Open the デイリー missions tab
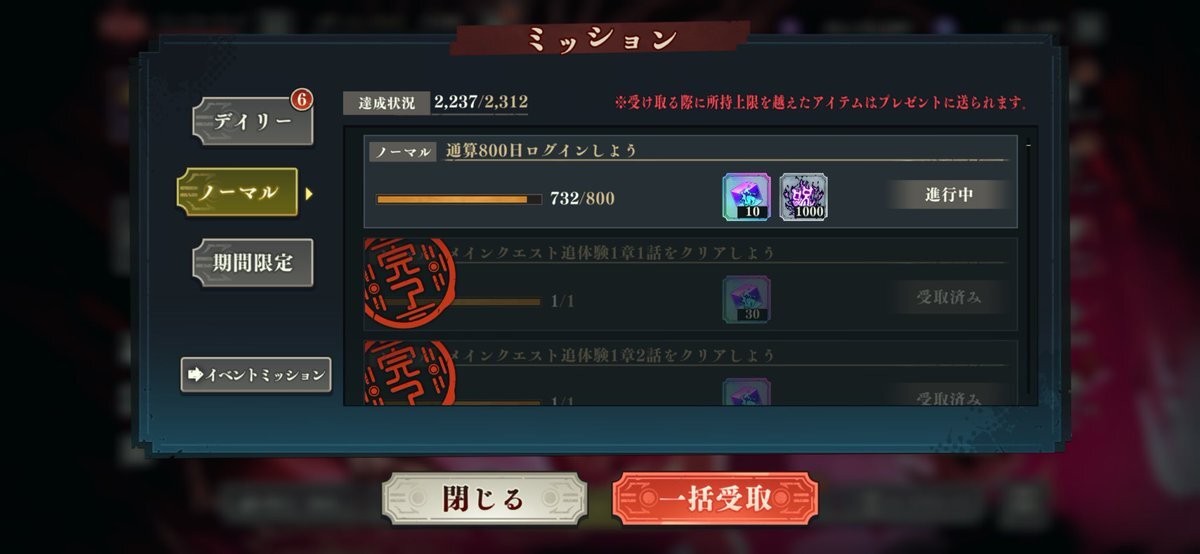Viewport: 1200px width, 554px height. [253, 122]
